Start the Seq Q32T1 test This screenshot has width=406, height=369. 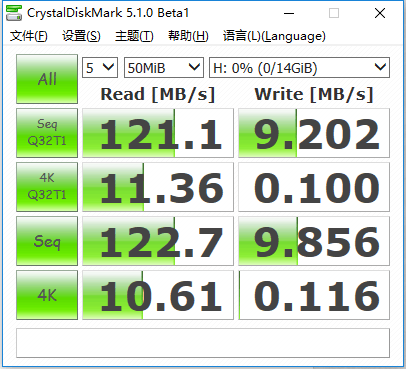(47, 133)
